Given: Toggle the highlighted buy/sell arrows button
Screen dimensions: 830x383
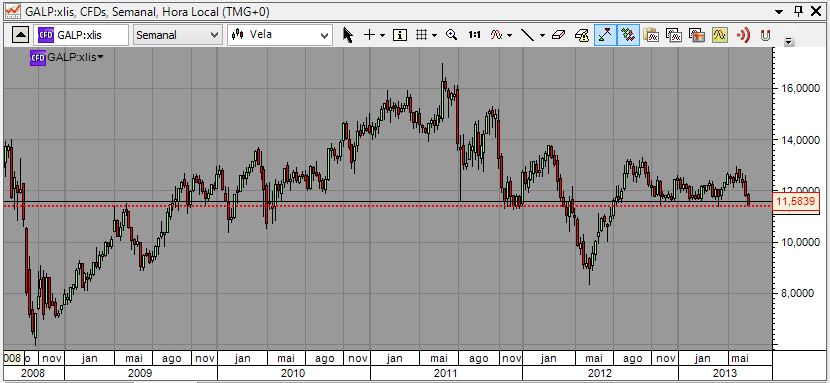Looking at the screenshot, I should tap(628, 35).
